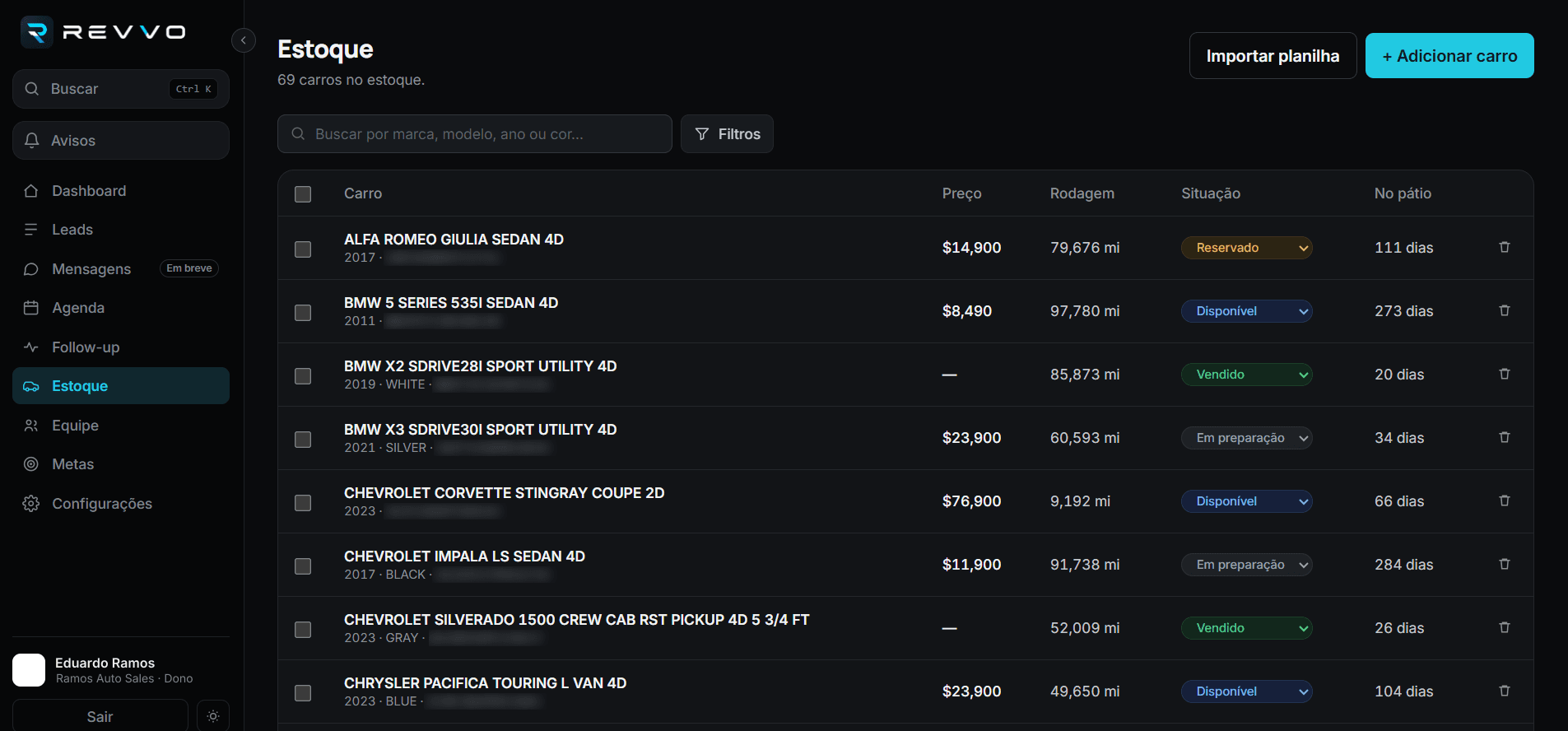Check the BMW 5 Series 535I checkbox
The height and width of the screenshot is (731, 1568).
click(x=303, y=313)
